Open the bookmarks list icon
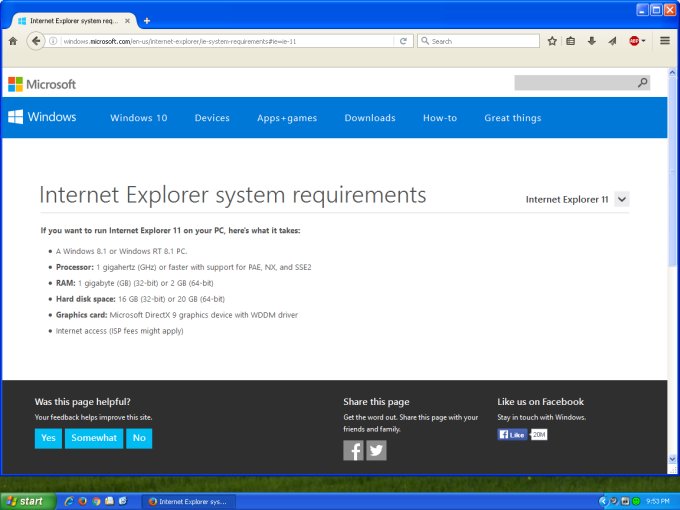 pos(571,41)
